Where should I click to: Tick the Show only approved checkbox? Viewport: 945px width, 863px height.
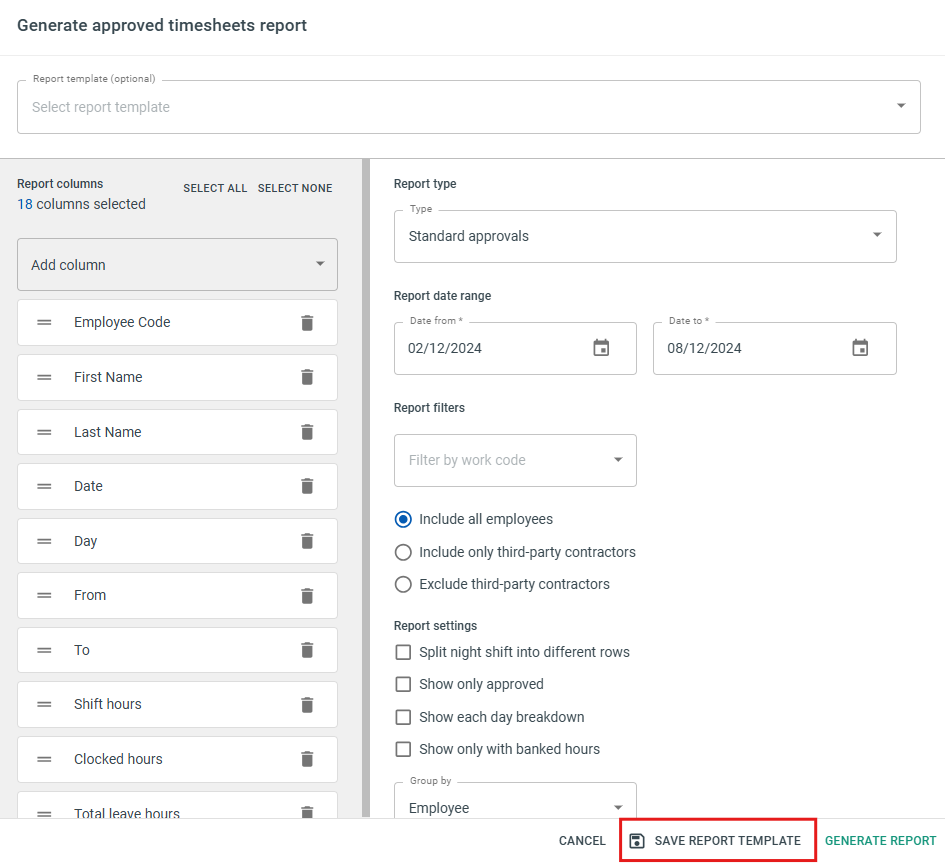coord(403,684)
